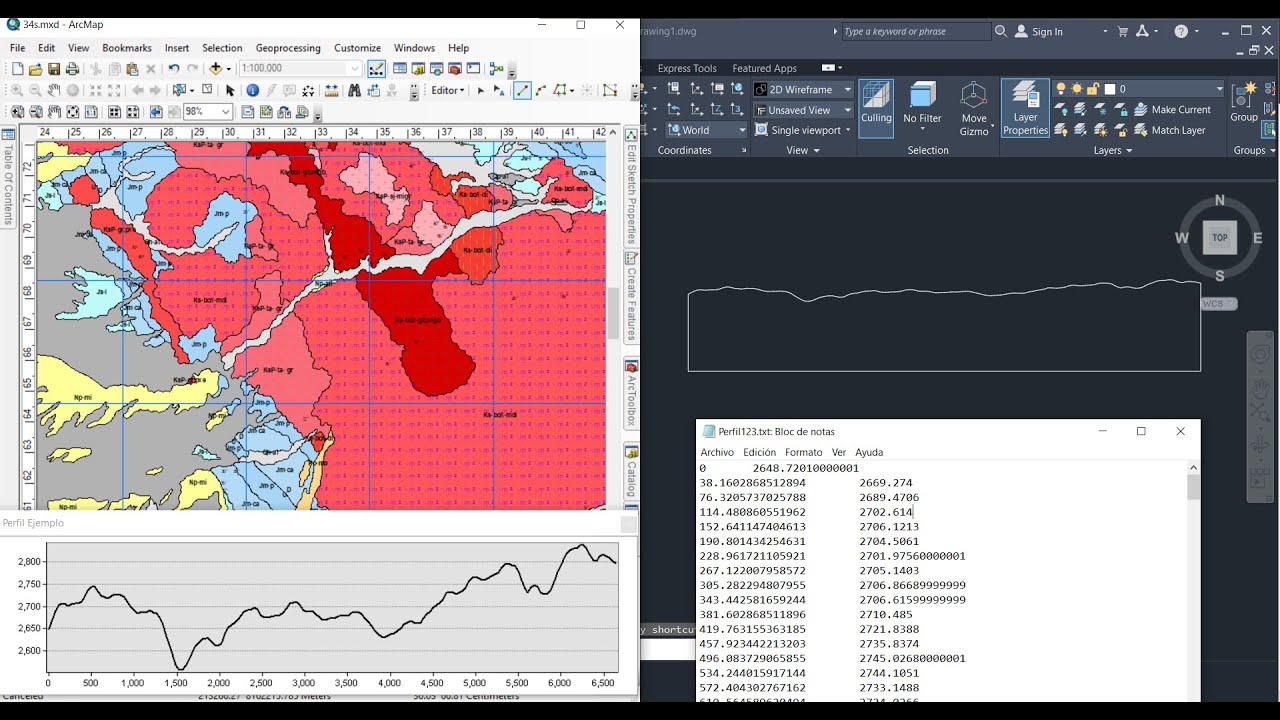
Task: Open the Single viewport dropdown
Action: (x=847, y=130)
